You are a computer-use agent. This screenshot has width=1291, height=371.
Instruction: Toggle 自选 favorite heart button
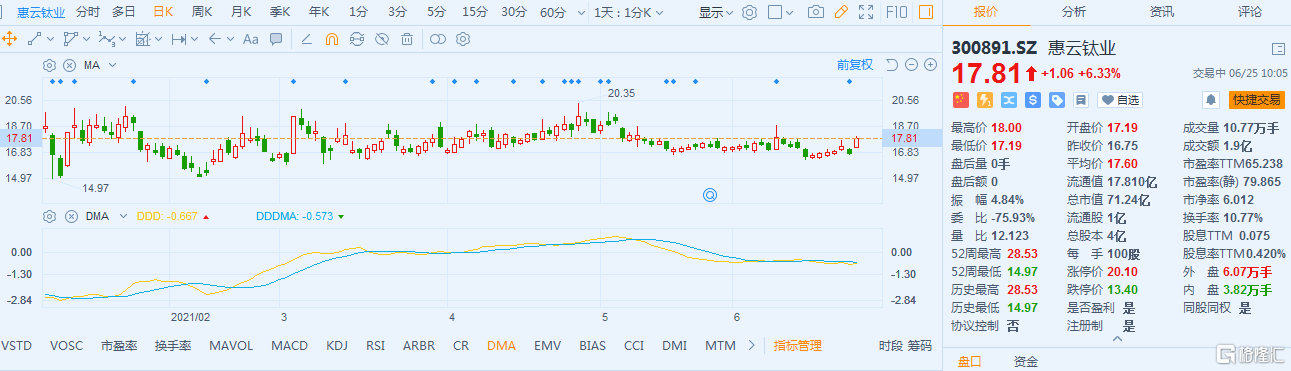tap(1120, 100)
